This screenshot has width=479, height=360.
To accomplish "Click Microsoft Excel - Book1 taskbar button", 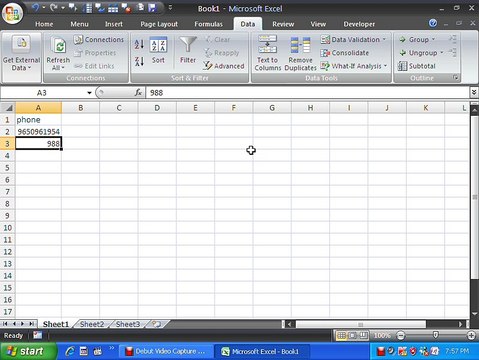I will 262,351.
